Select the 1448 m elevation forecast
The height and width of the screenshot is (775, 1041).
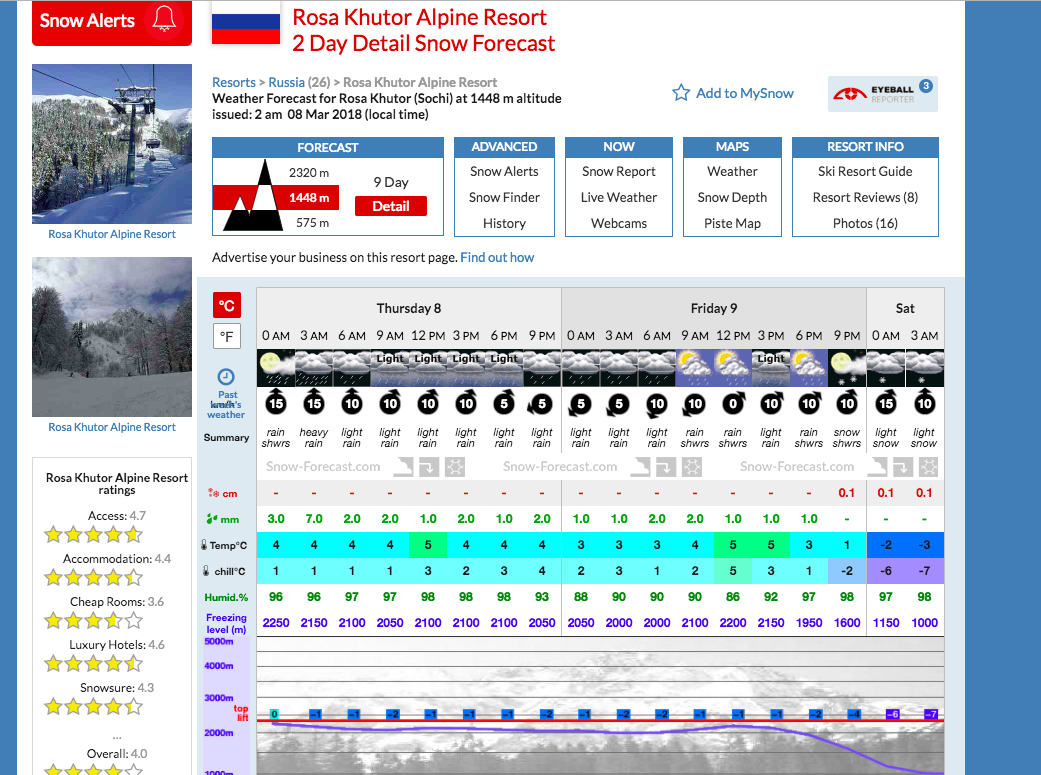pyautogui.click(x=309, y=198)
